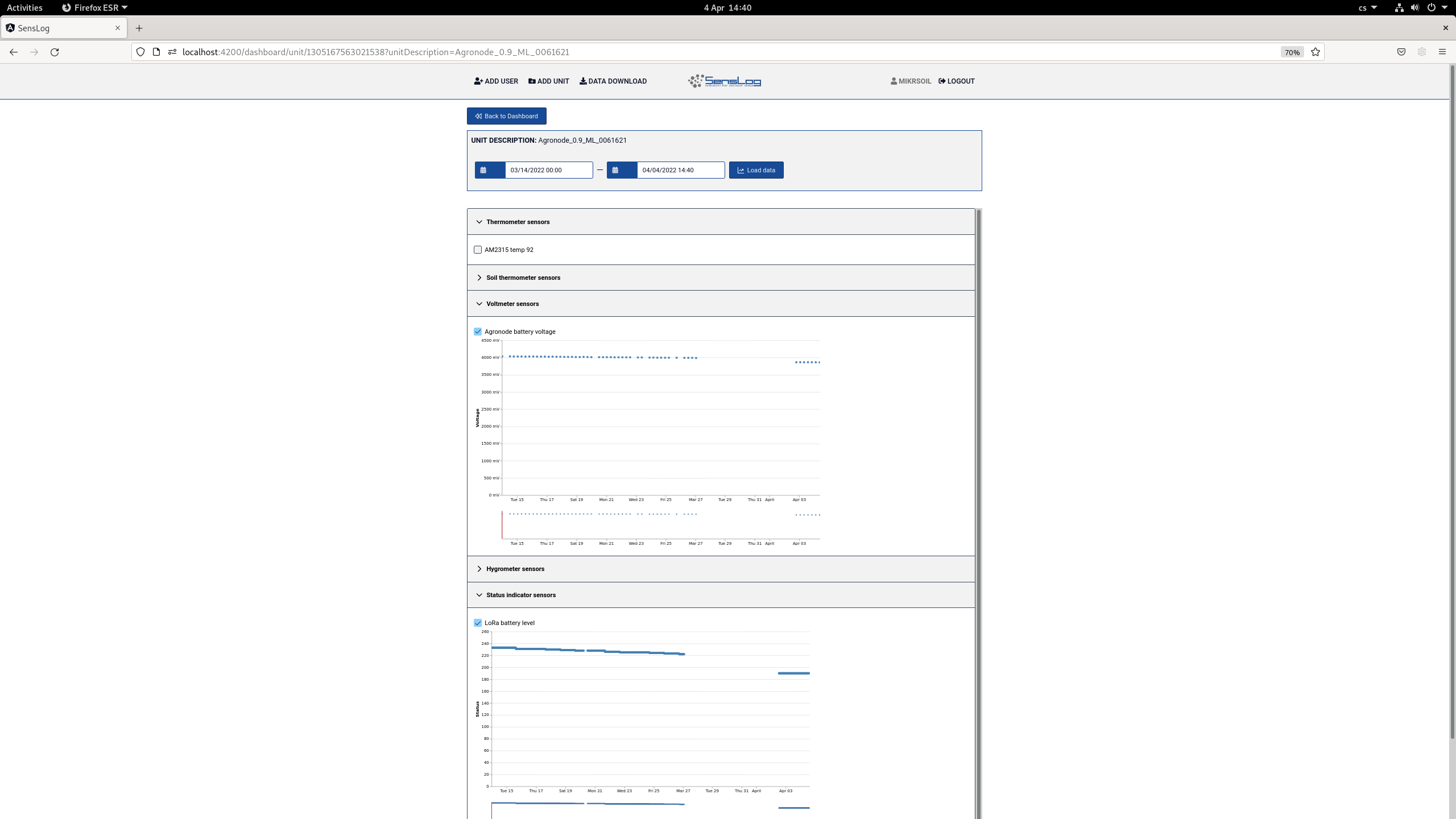Uncheck Agronode battery voltage sensor
This screenshot has height=819, width=1456.
[478, 332]
